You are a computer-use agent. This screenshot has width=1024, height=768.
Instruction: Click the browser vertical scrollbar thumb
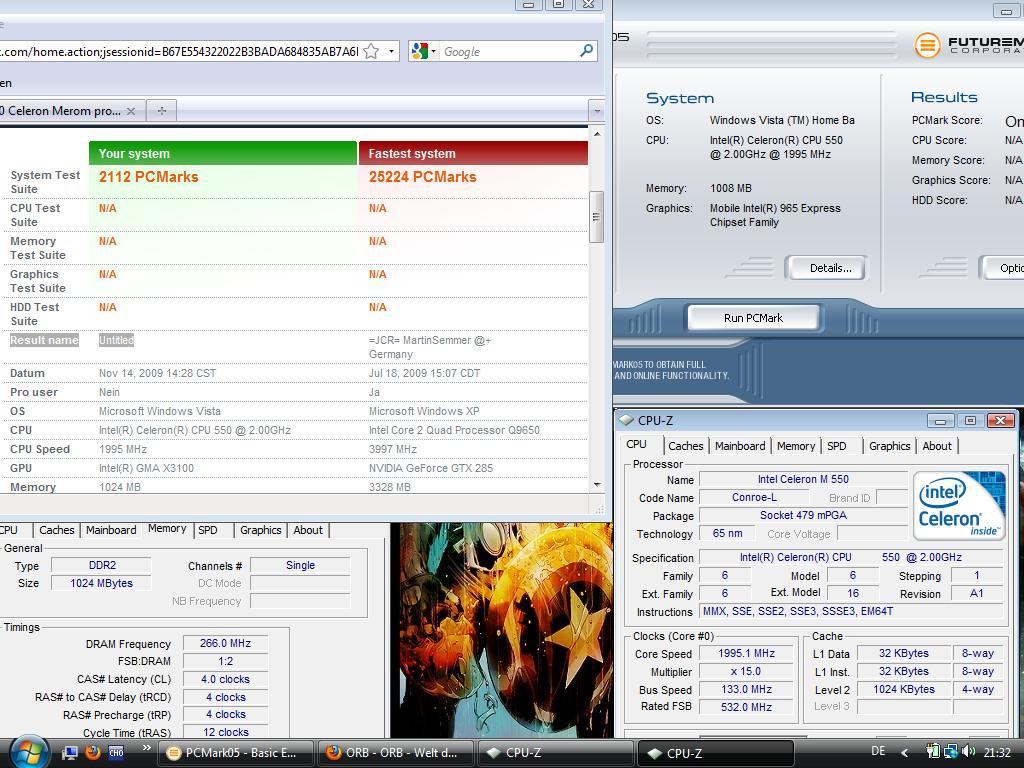[x=596, y=217]
